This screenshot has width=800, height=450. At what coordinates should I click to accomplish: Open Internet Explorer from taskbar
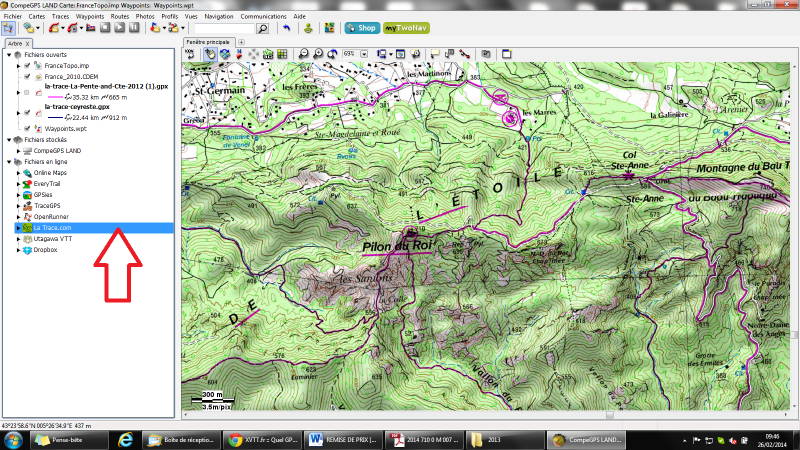click(125, 440)
